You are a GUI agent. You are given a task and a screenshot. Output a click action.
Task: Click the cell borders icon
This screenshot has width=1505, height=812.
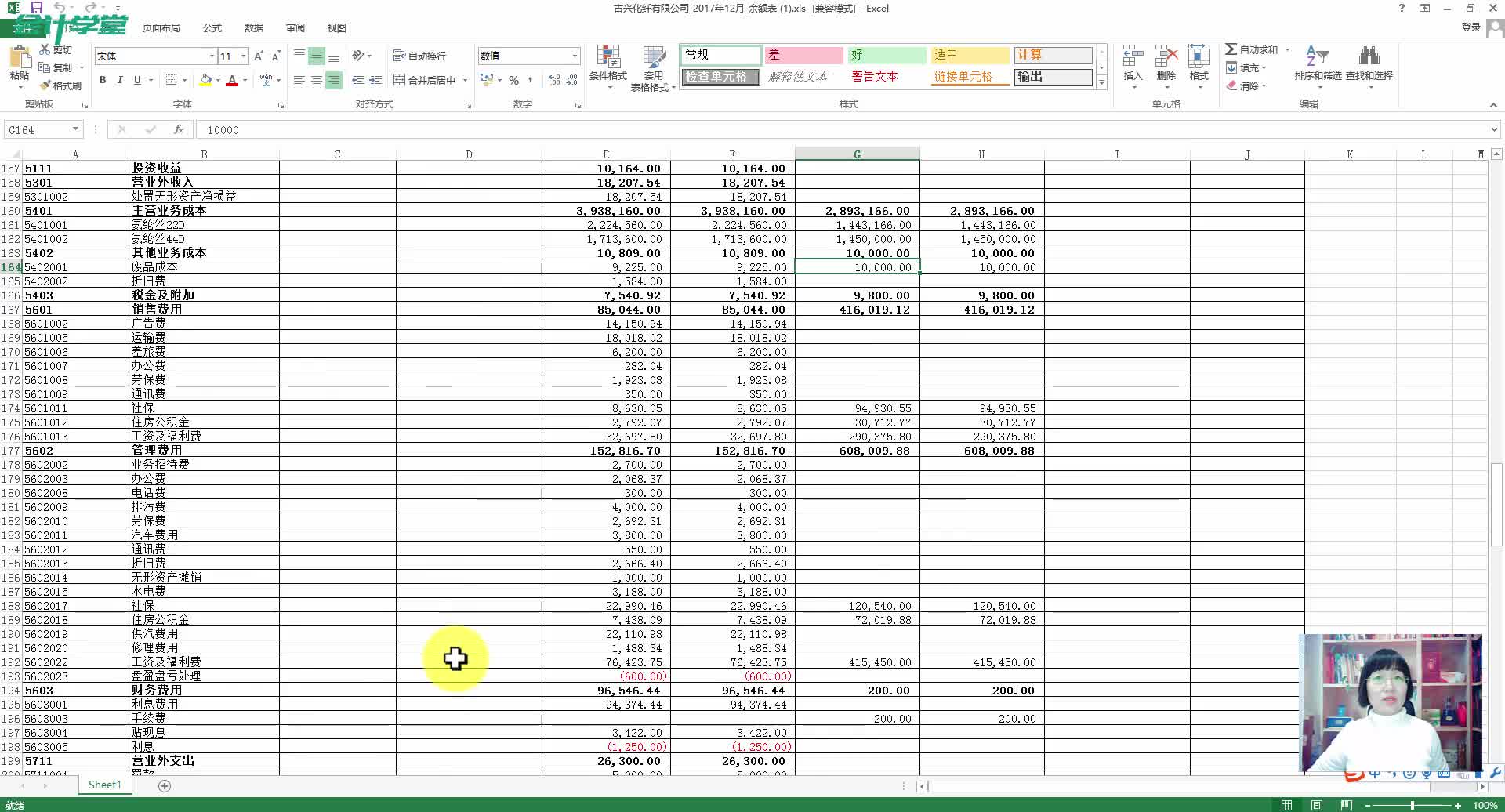pyautogui.click(x=172, y=80)
